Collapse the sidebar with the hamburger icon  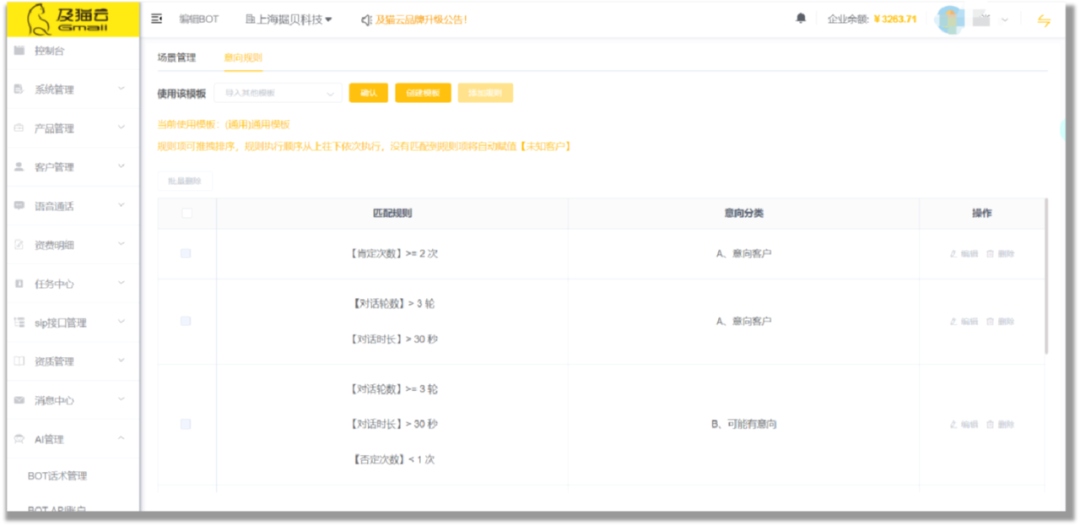157,19
